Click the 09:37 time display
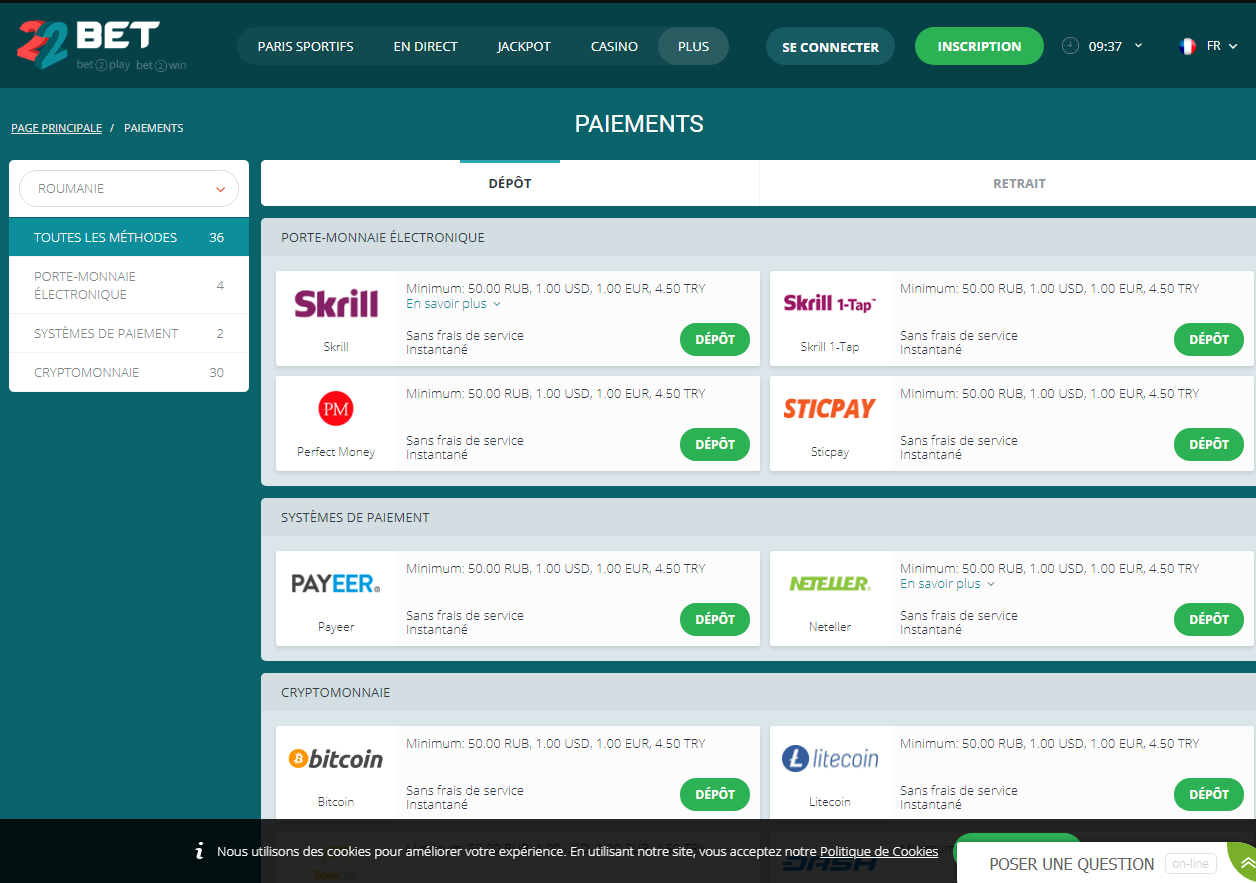This screenshot has height=883, width=1256. point(1105,46)
